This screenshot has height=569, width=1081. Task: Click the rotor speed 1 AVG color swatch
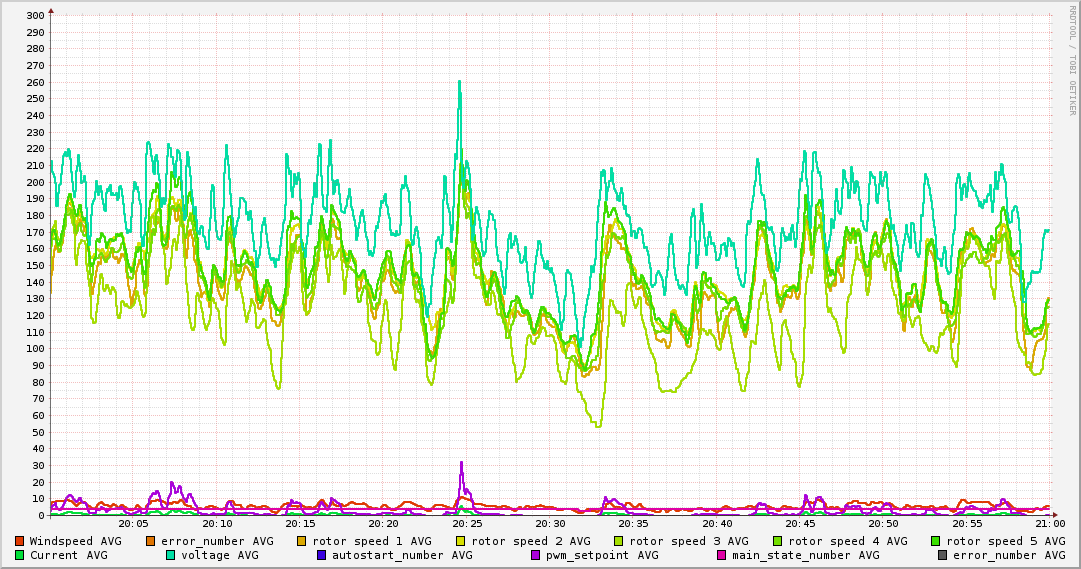tap(302, 541)
